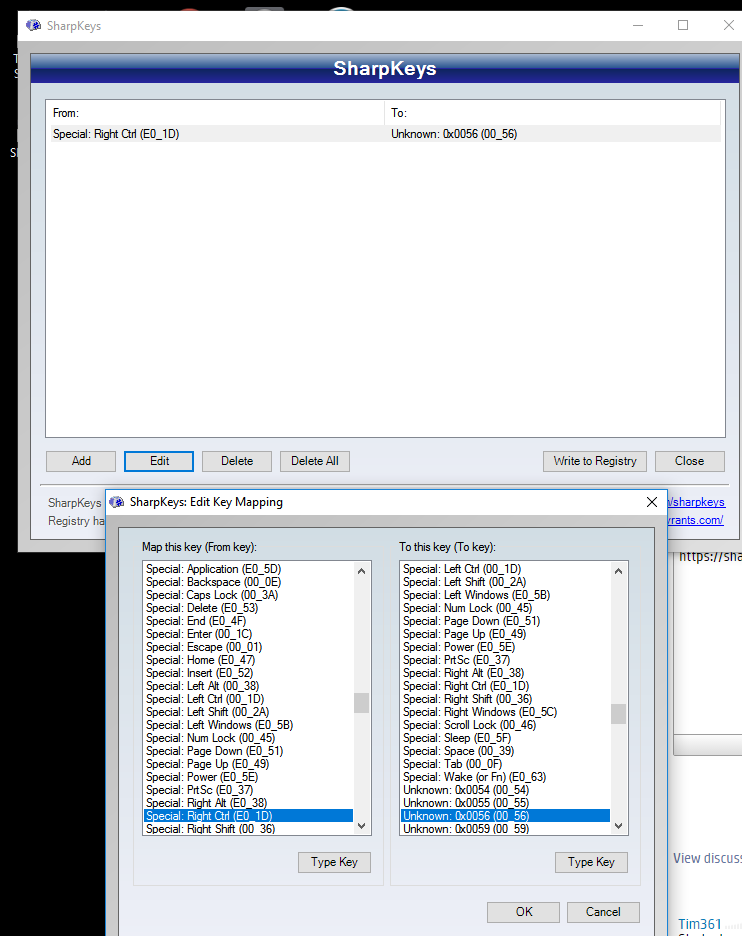The height and width of the screenshot is (936, 742).
Task: Select From key Special: End (E0_4F)
Action: click(x=248, y=621)
